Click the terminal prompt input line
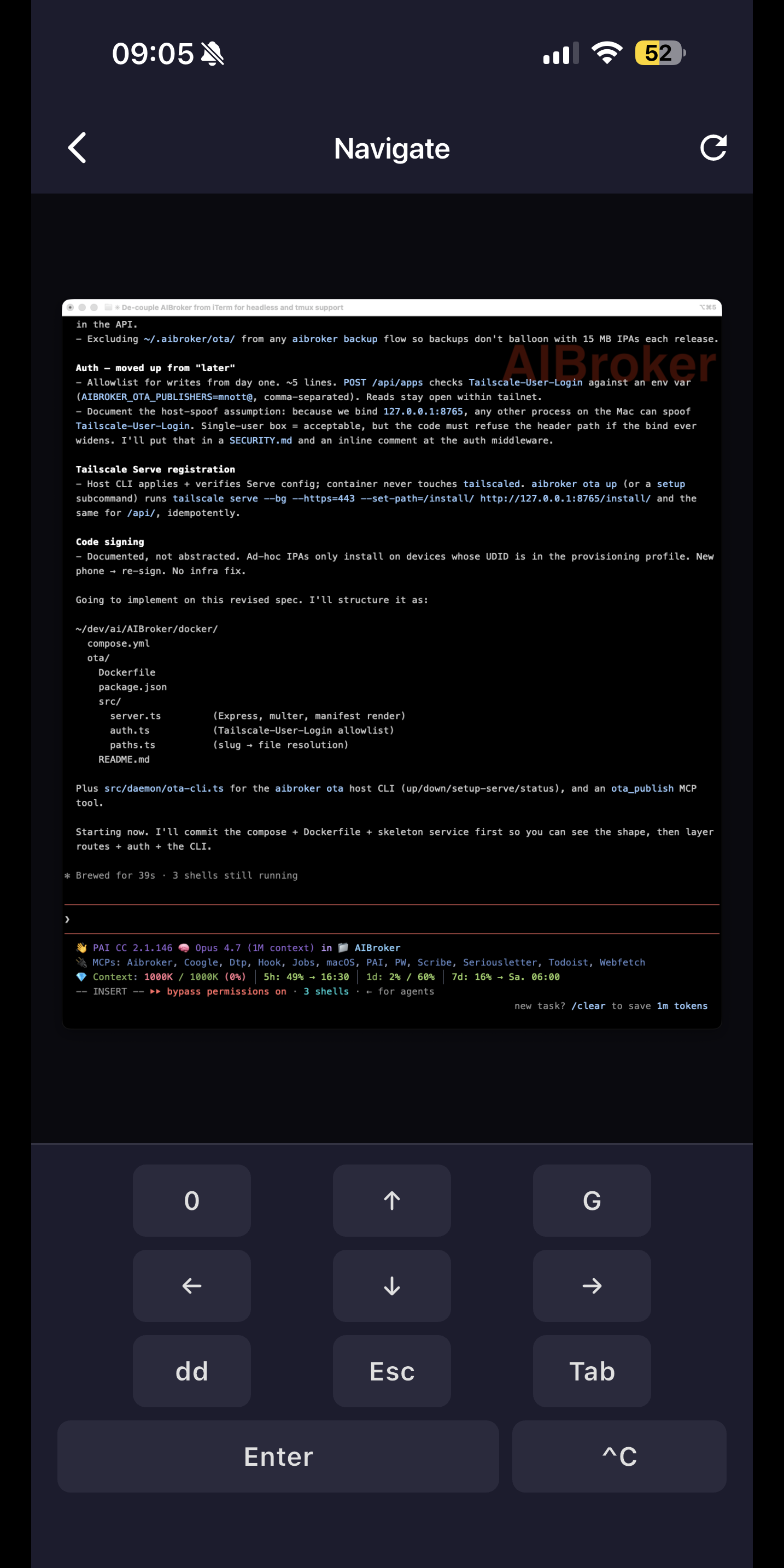Viewport: 784px width, 1568px height. [392, 919]
